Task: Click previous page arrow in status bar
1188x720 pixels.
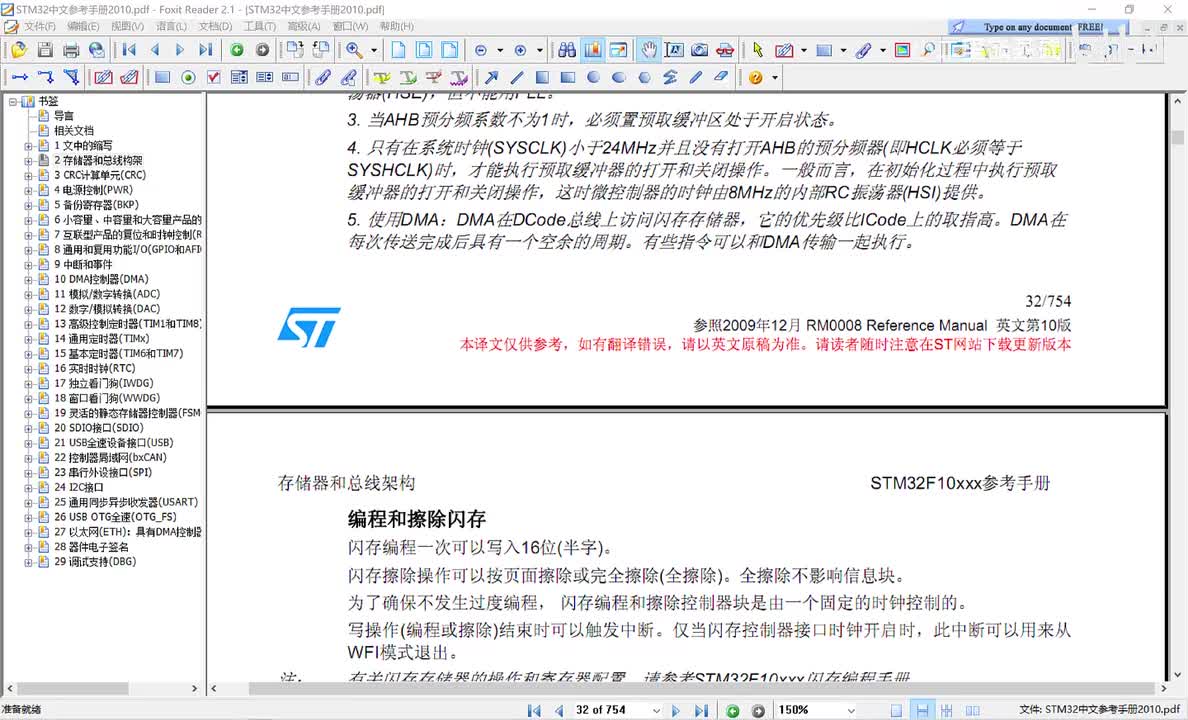Action: [559, 710]
